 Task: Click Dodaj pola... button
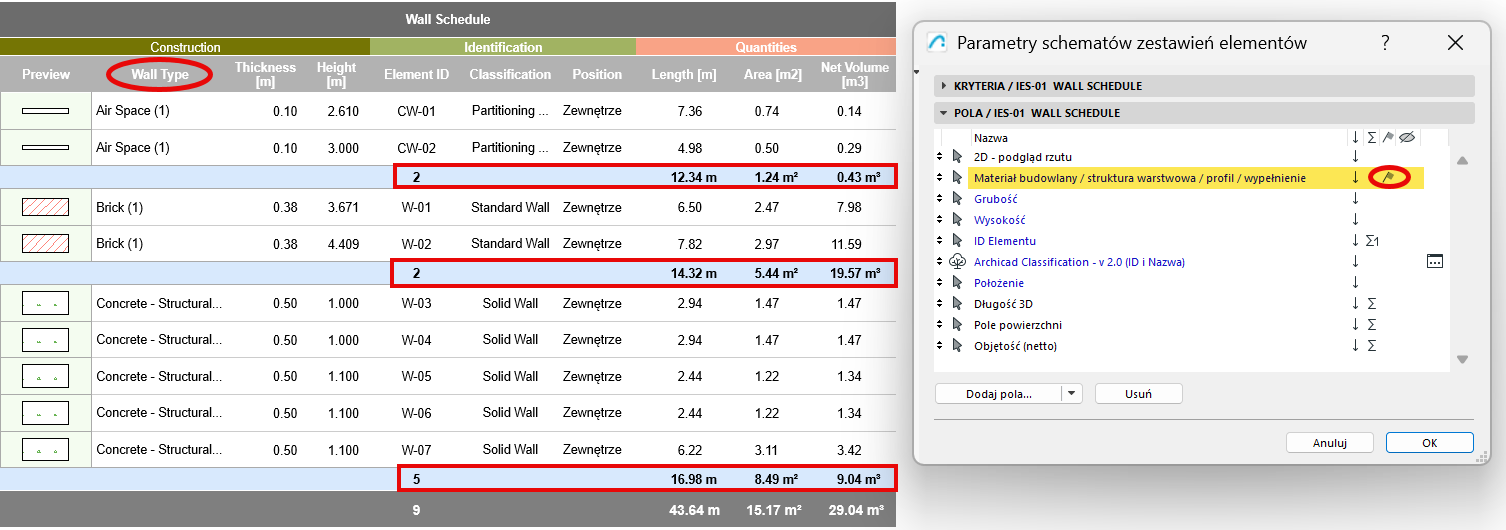tap(999, 394)
